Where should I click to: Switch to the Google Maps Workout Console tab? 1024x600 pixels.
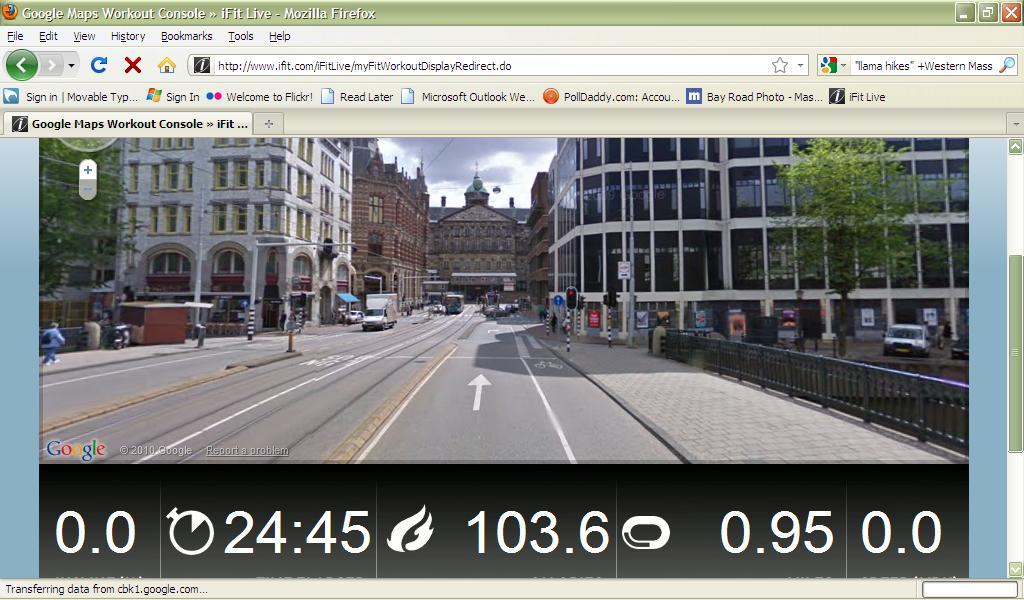click(x=130, y=123)
